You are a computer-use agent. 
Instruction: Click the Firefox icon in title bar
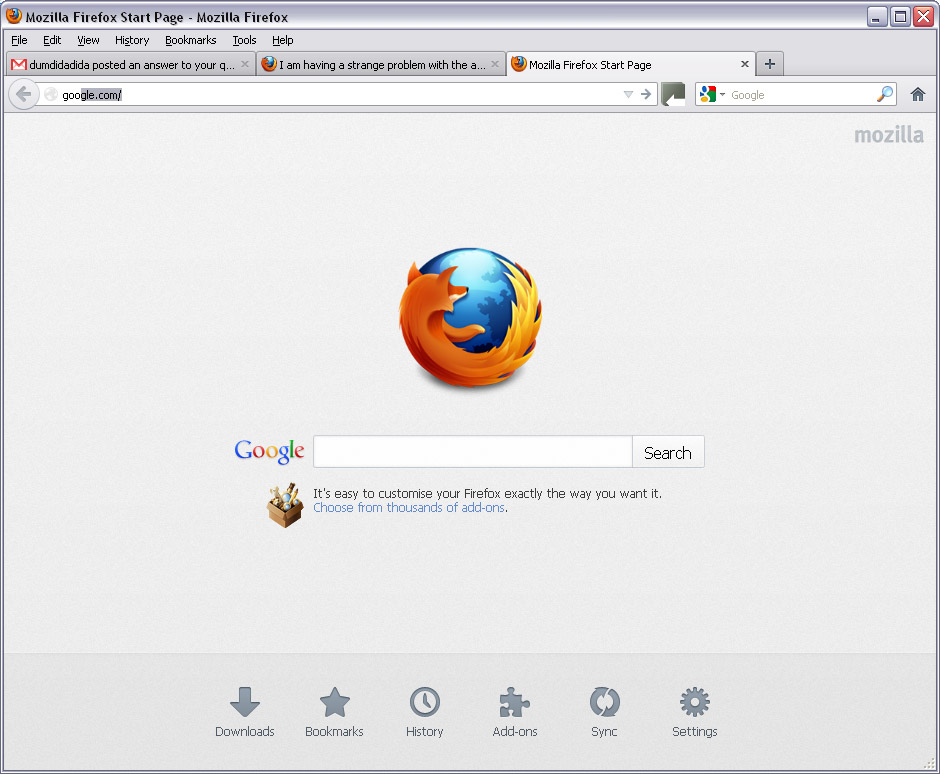(14, 16)
